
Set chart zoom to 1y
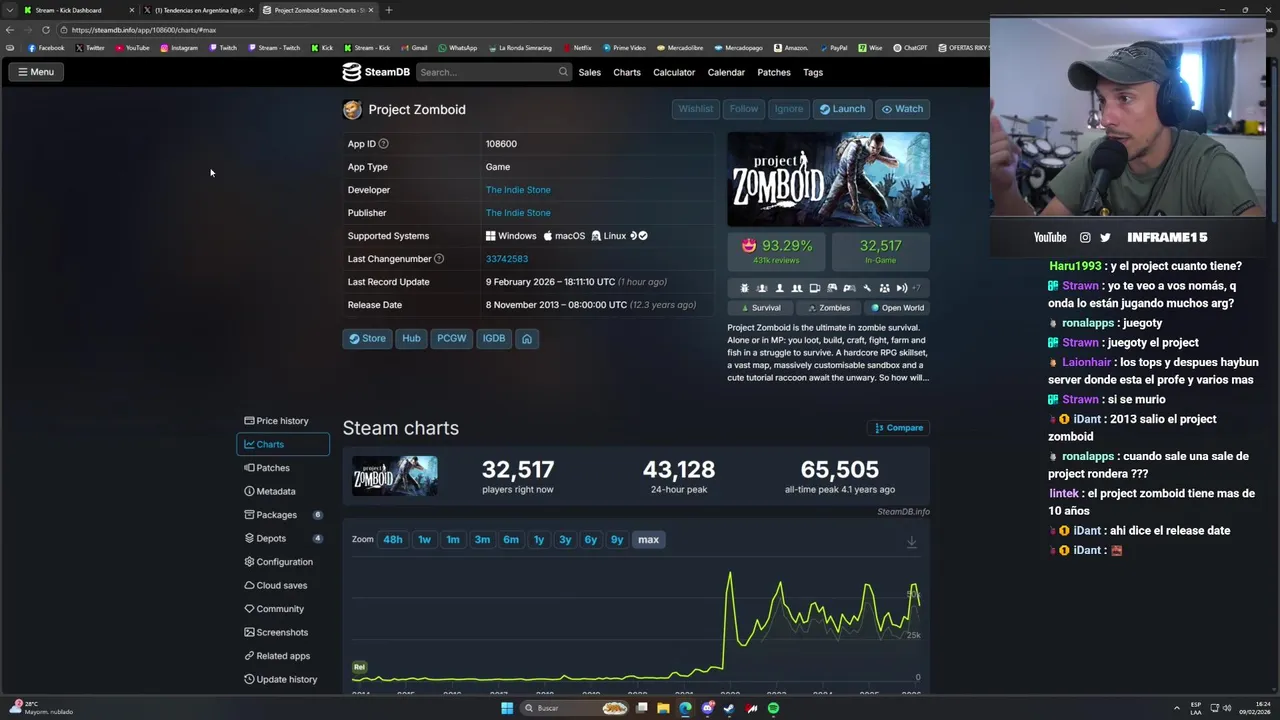pos(539,540)
